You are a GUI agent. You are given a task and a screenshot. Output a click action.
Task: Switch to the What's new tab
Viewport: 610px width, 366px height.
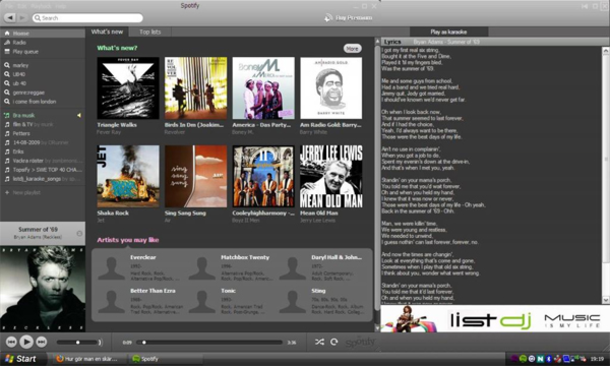point(107,32)
